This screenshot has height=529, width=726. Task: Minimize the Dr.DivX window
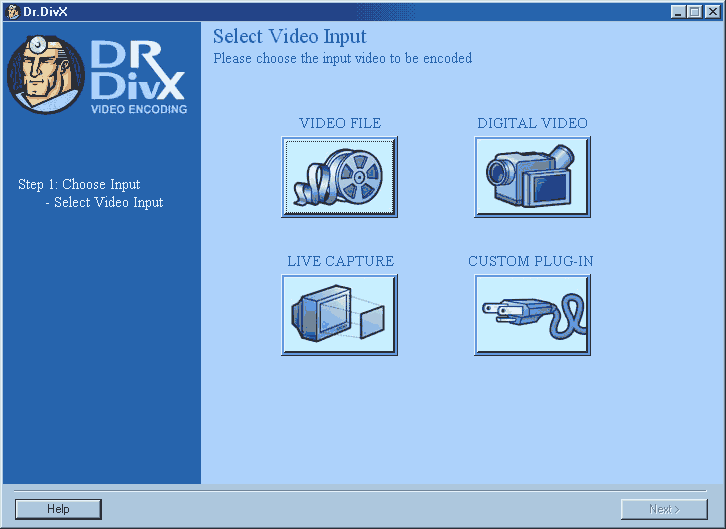tap(679, 11)
